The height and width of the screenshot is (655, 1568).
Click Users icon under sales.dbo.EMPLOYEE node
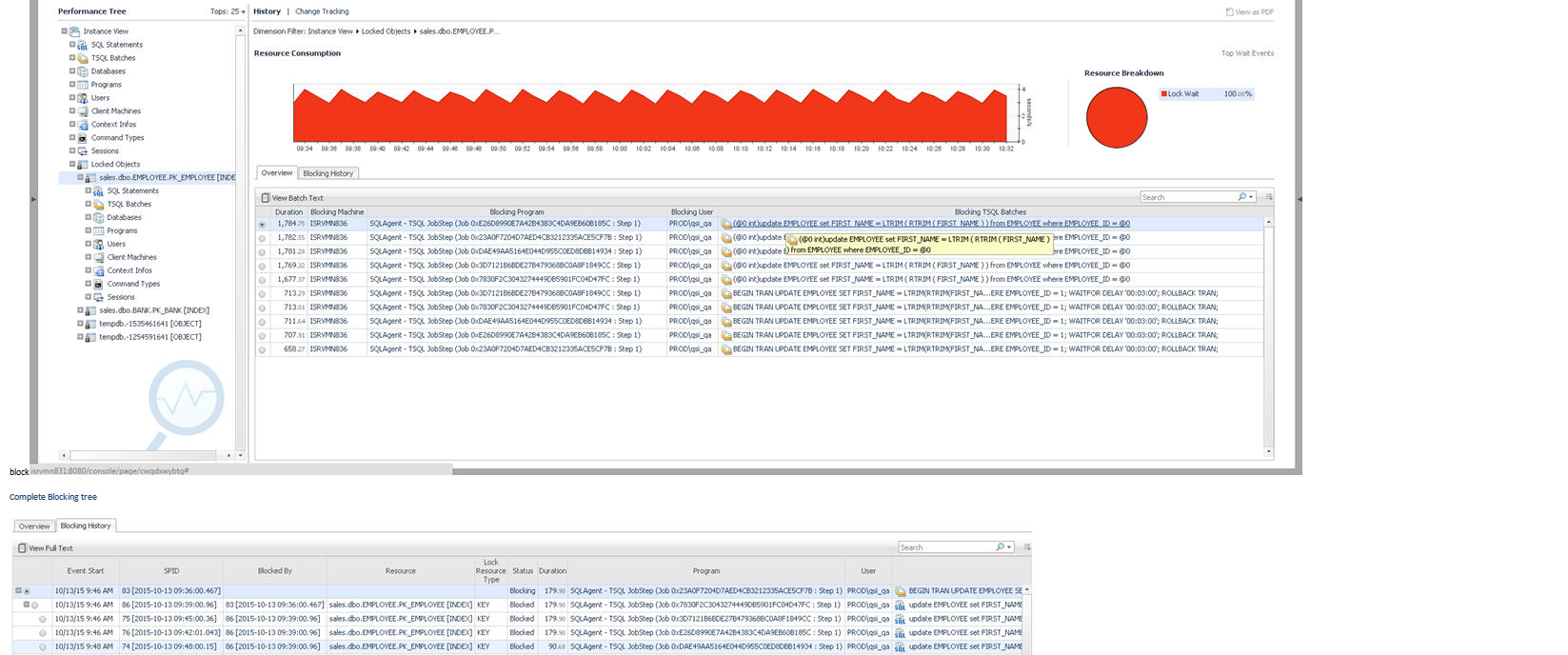[99, 245]
